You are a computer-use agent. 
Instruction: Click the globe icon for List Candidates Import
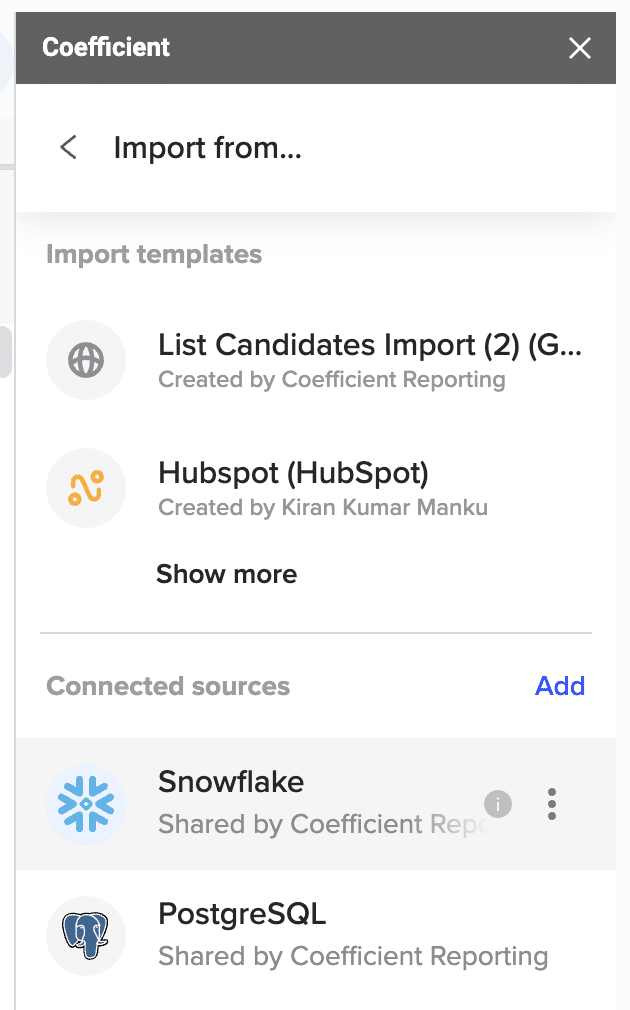point(86,360)
